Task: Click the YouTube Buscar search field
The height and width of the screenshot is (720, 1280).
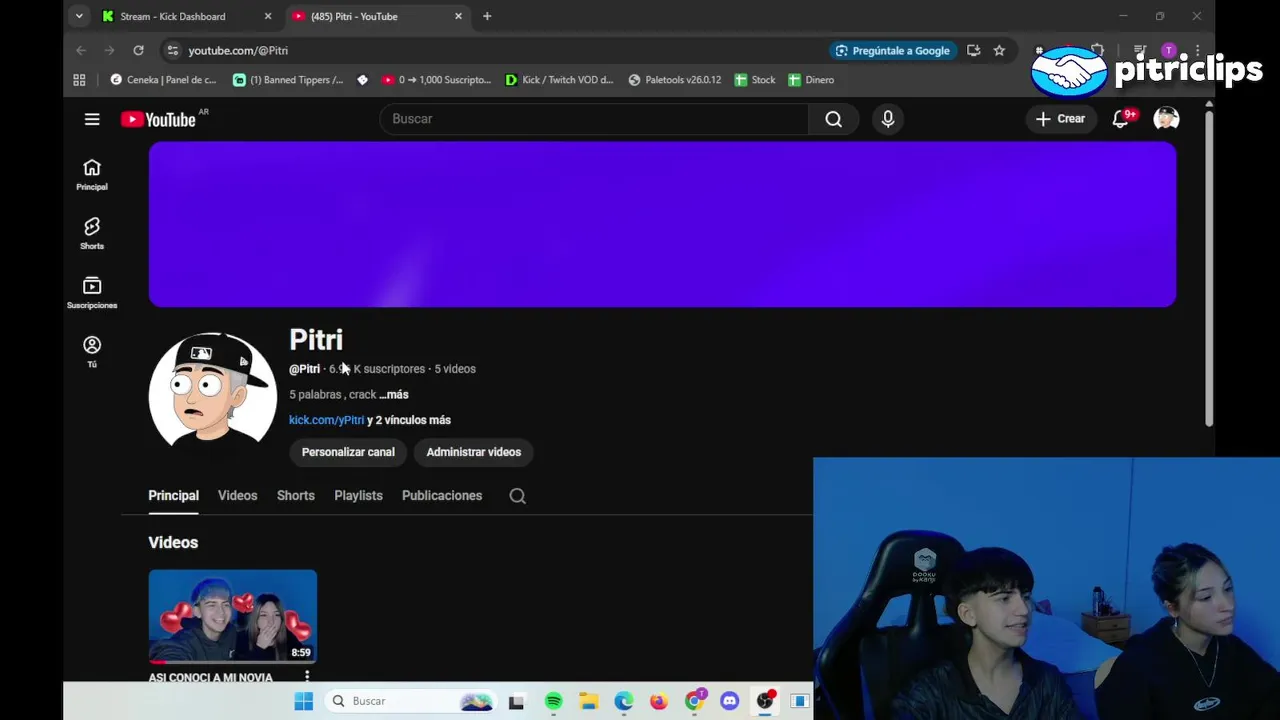Action: (594, 119)
